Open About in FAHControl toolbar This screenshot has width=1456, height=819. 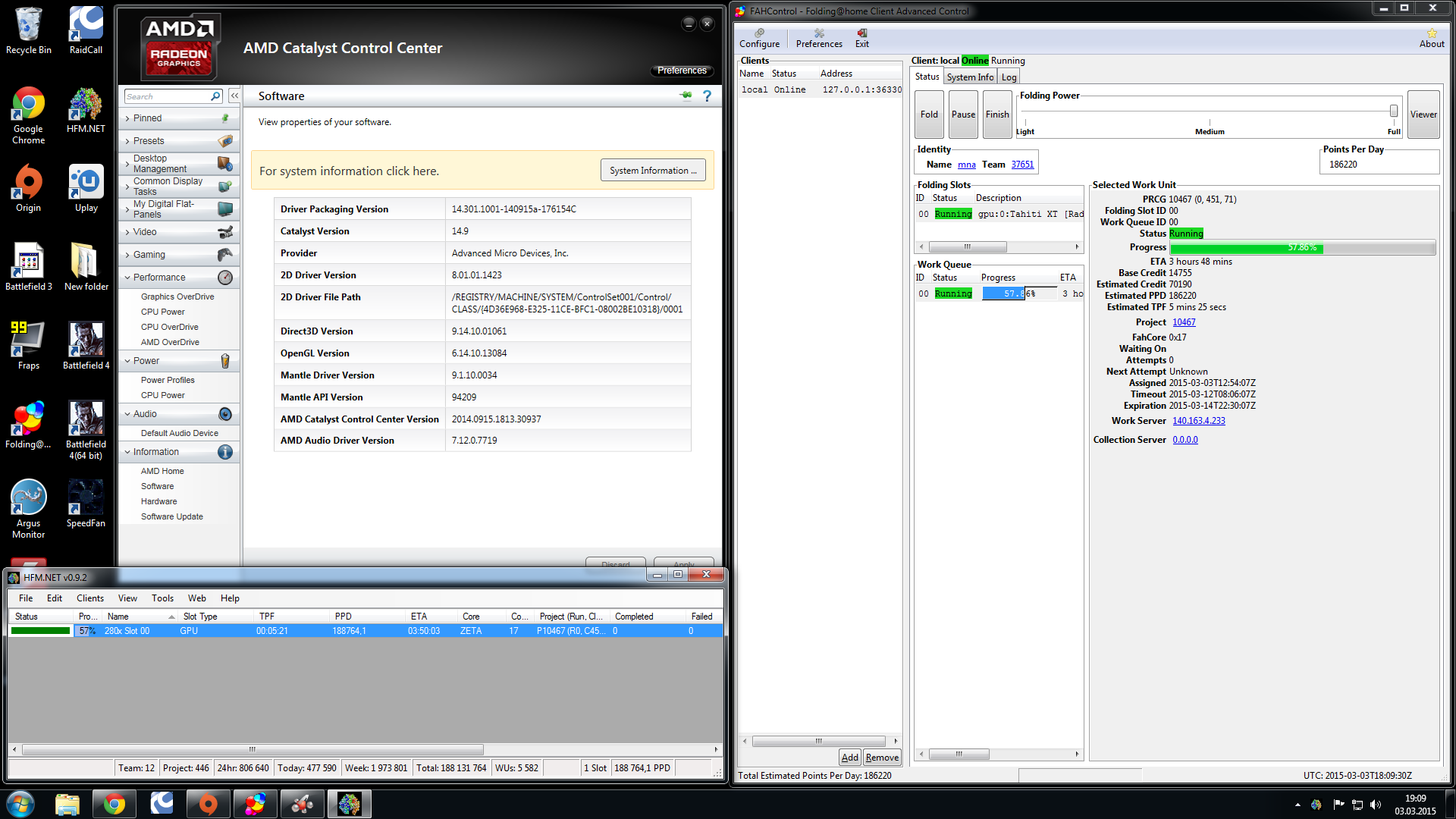point(1432,38)
